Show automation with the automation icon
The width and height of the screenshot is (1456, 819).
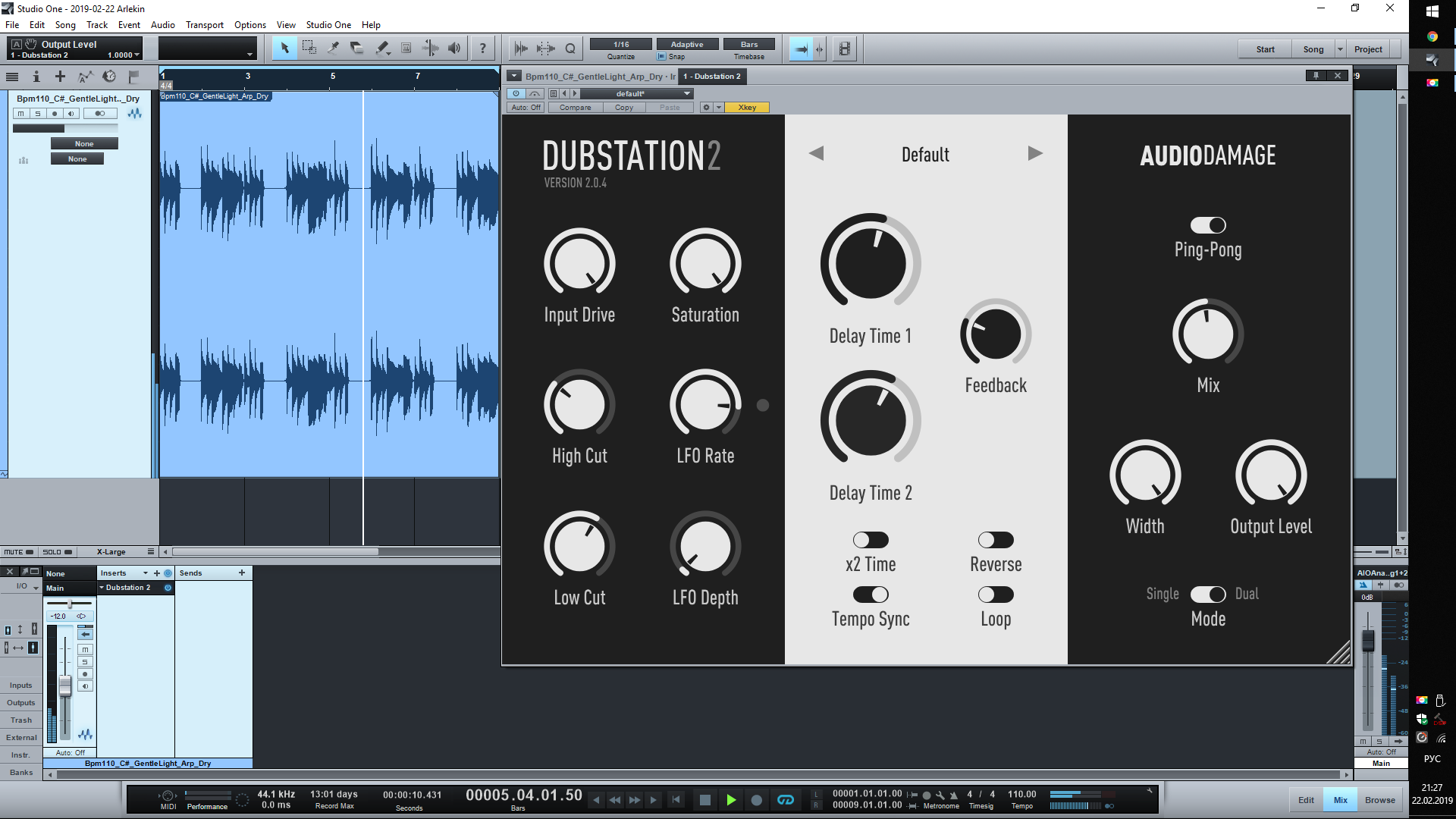coord(85,76)
